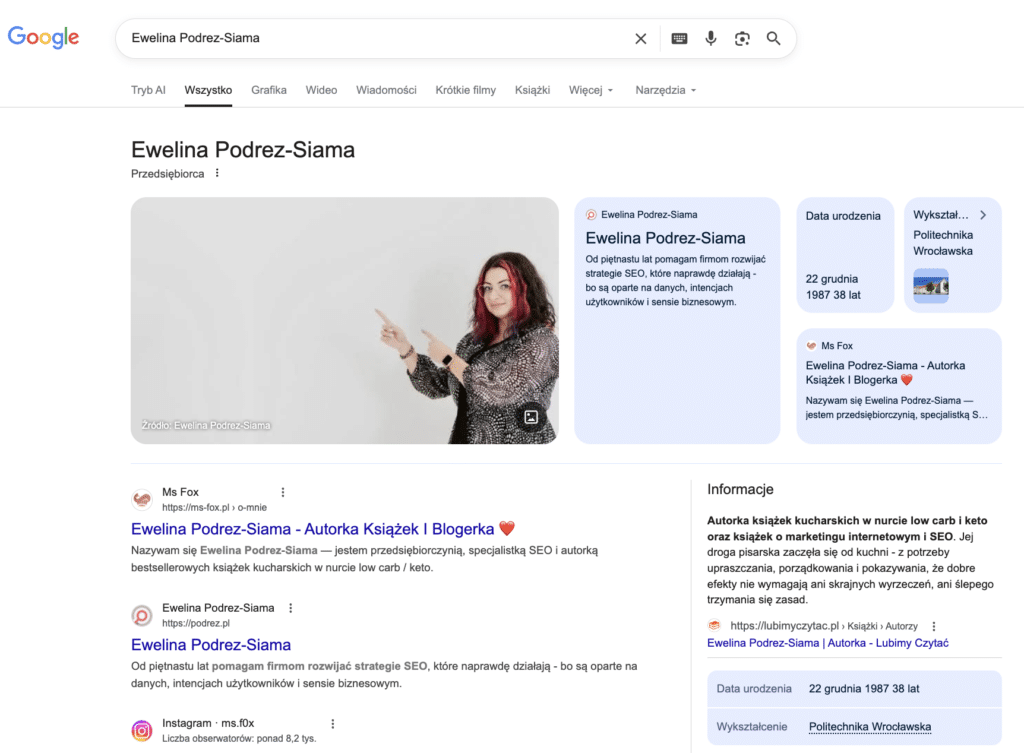Open the Autorka Książek I Blogerka result link
Image resolution: width=1024 pixels, height=753 pixels.
tap(323, 529)
